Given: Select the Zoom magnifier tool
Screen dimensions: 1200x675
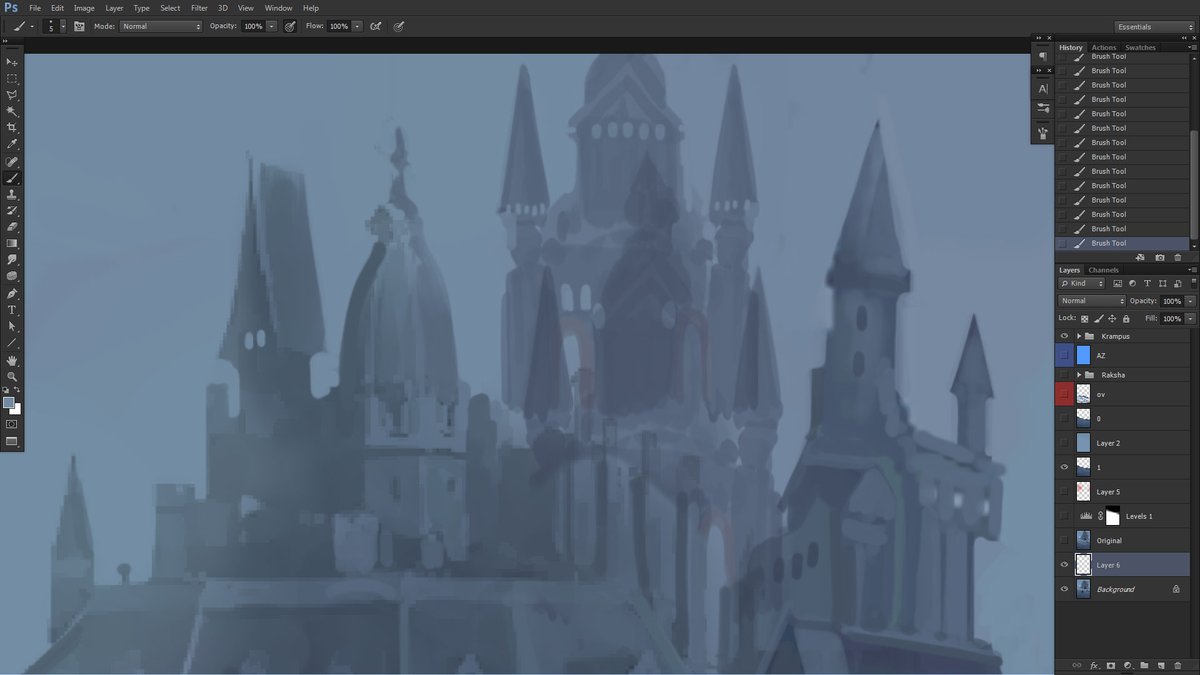Looking at the screenshot, I should click(x=12, y=376).
